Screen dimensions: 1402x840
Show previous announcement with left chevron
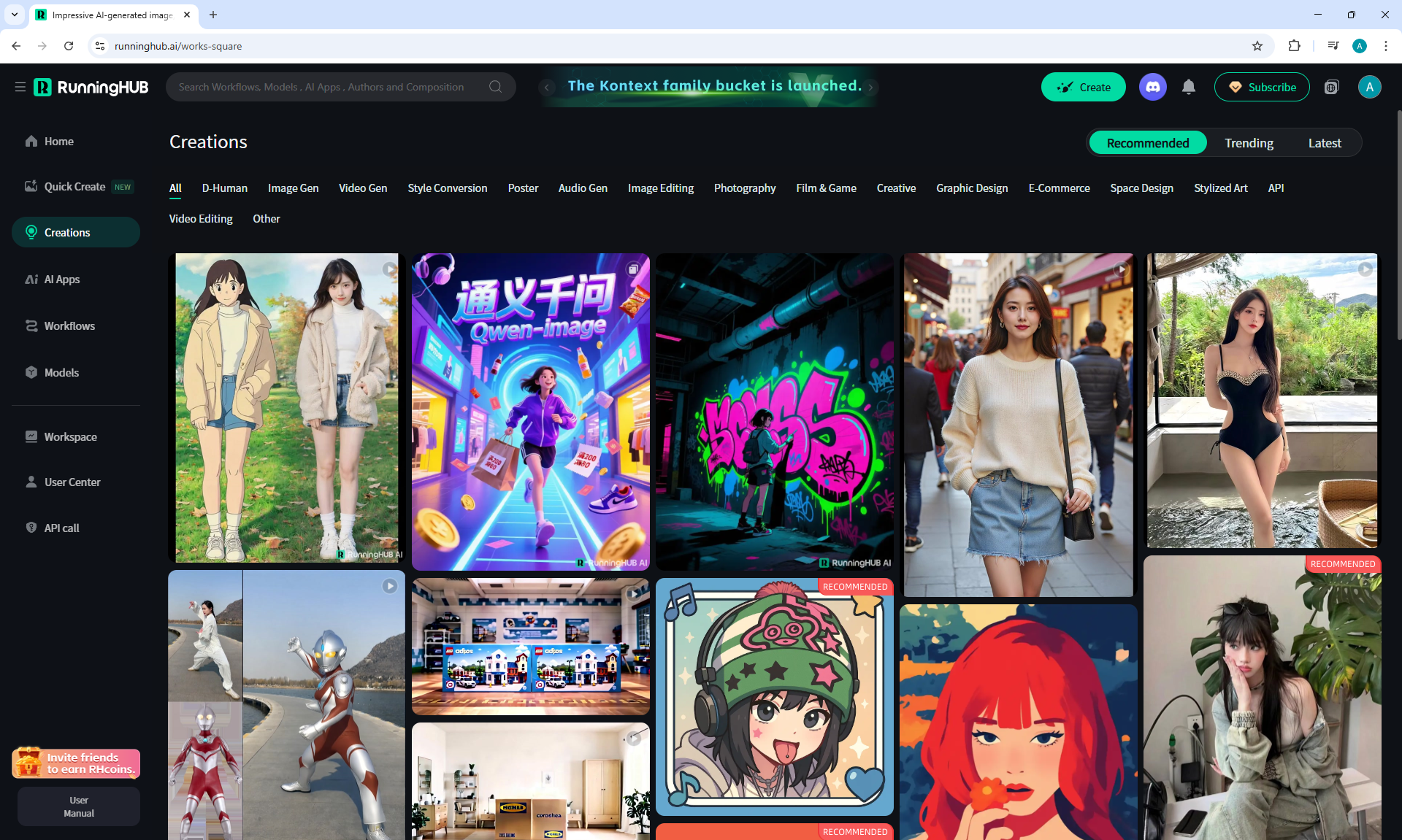click(x=547, y=87)
